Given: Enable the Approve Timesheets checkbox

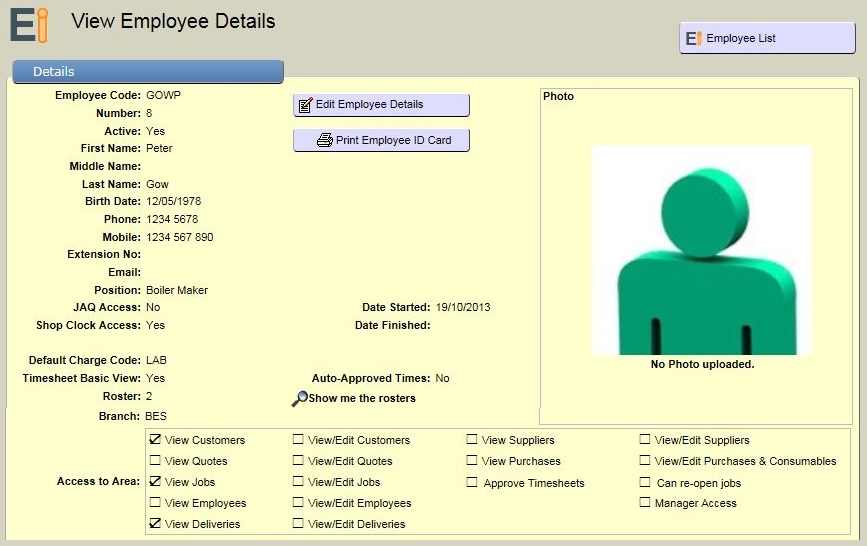Looking at the screenshot, I should [472, 483].
